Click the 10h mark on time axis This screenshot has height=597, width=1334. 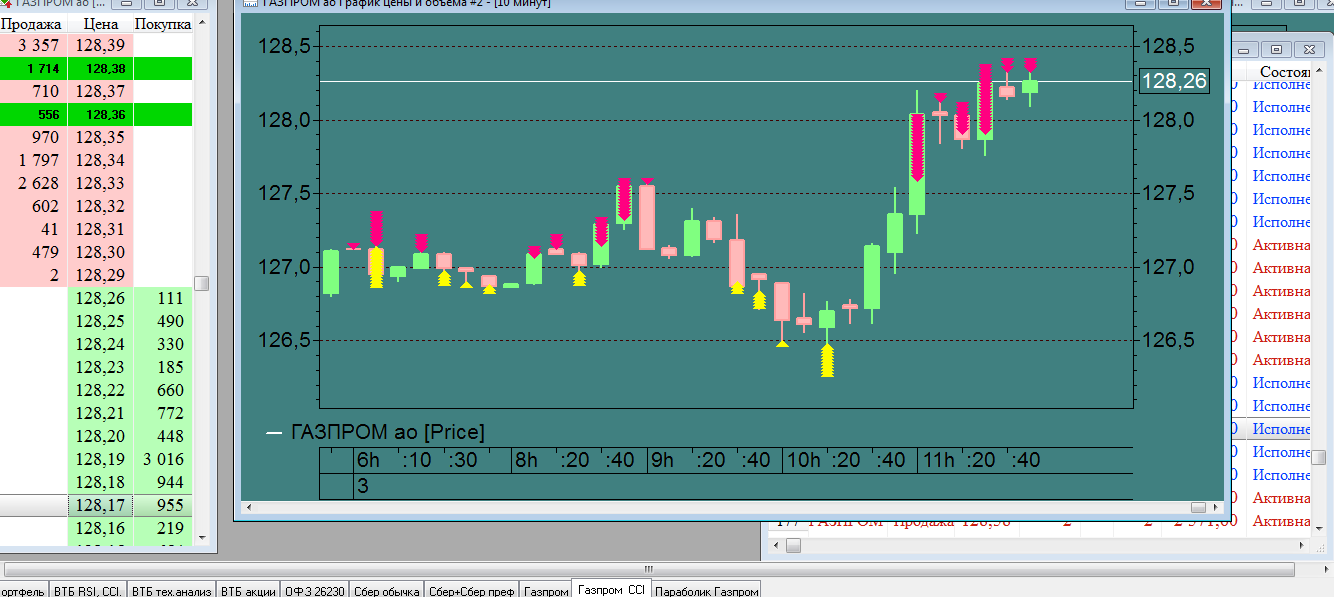(804, 461)
